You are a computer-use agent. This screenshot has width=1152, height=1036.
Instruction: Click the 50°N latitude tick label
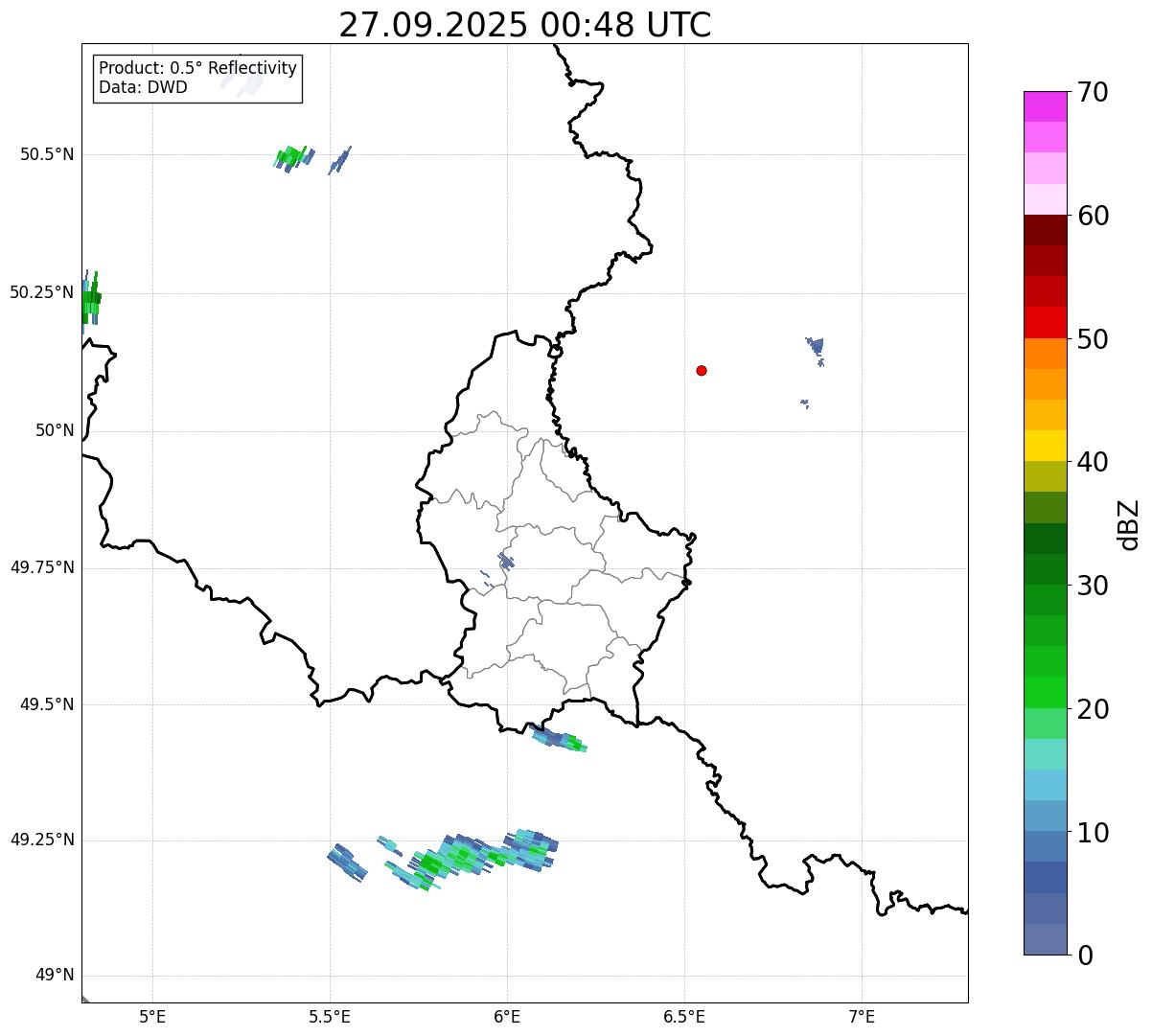point(55,431)
